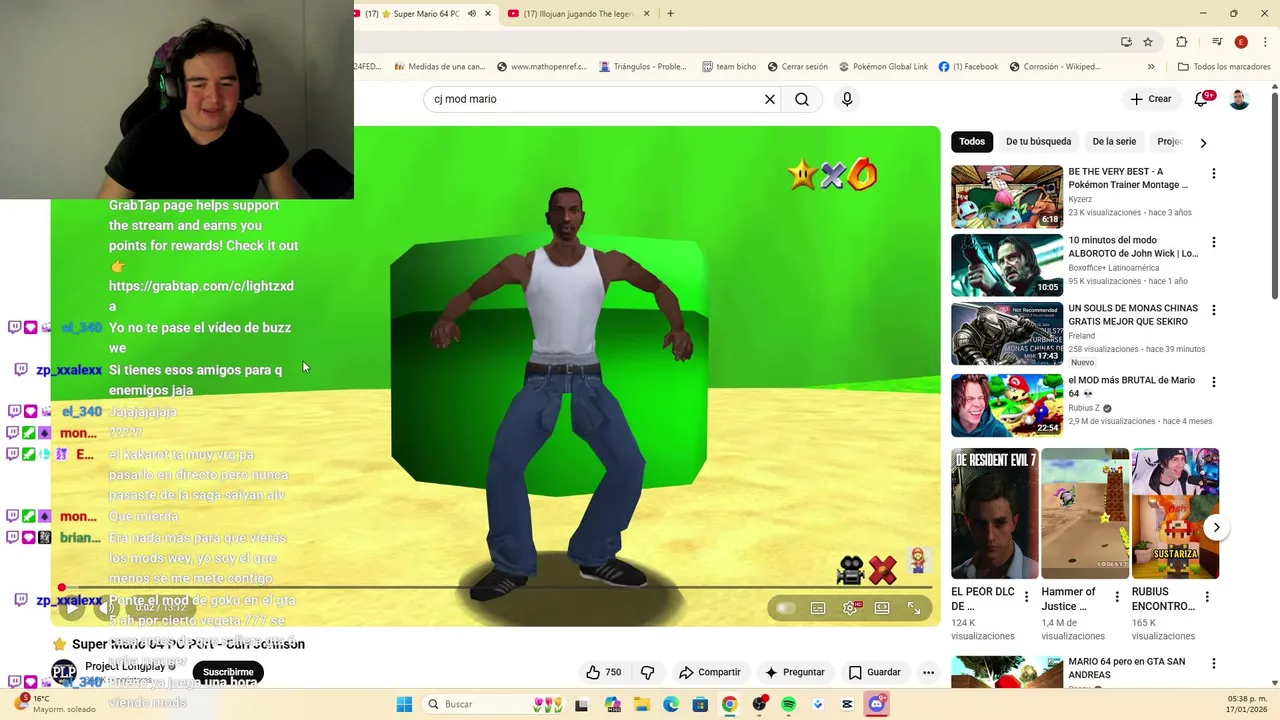Open the video player settings gear
Viewport: 1280px width, 720px height.
click(850, 608)
